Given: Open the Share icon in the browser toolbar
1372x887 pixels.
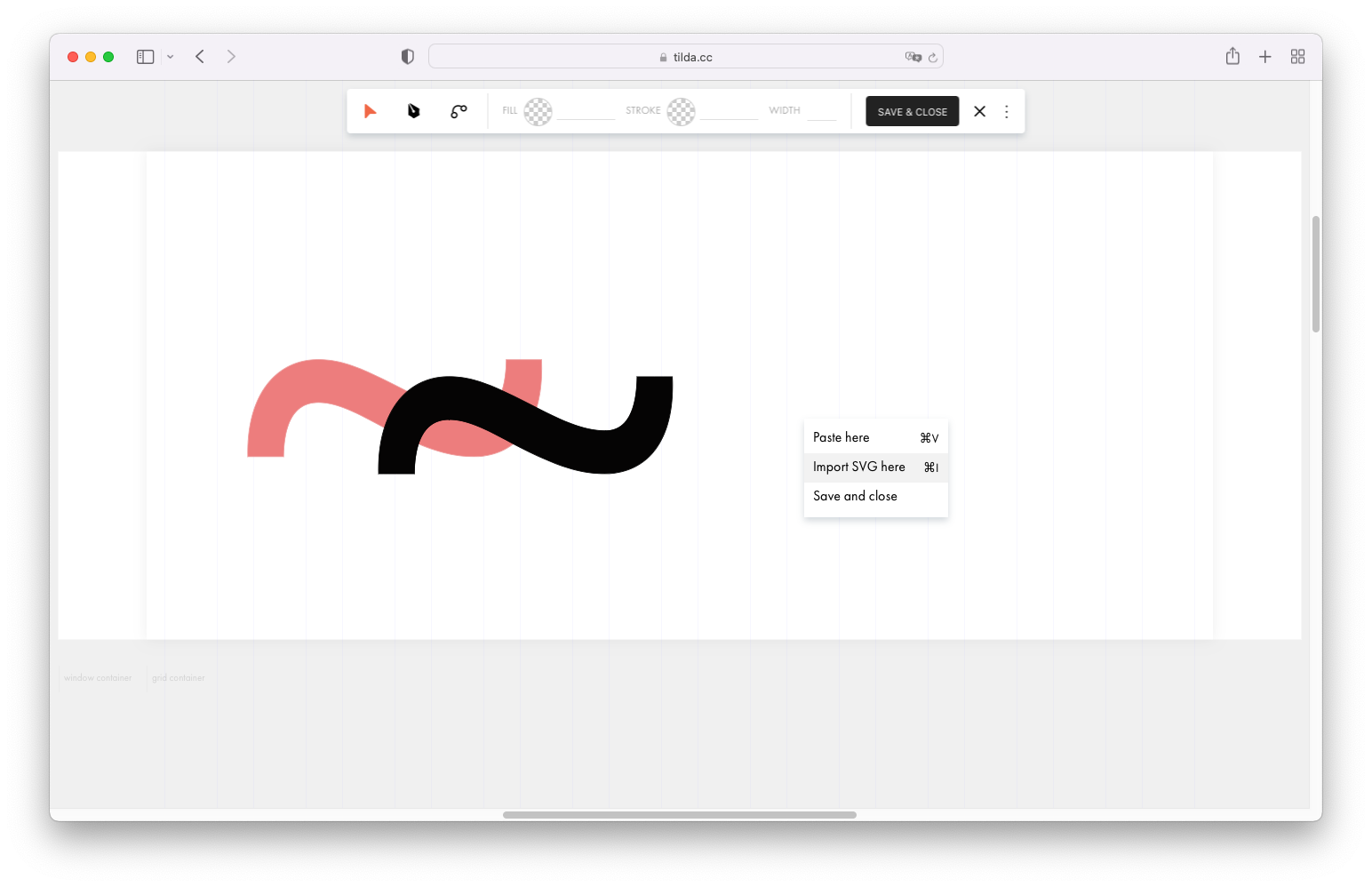Looking at the screenshot, I should (x=1232, y=56).
